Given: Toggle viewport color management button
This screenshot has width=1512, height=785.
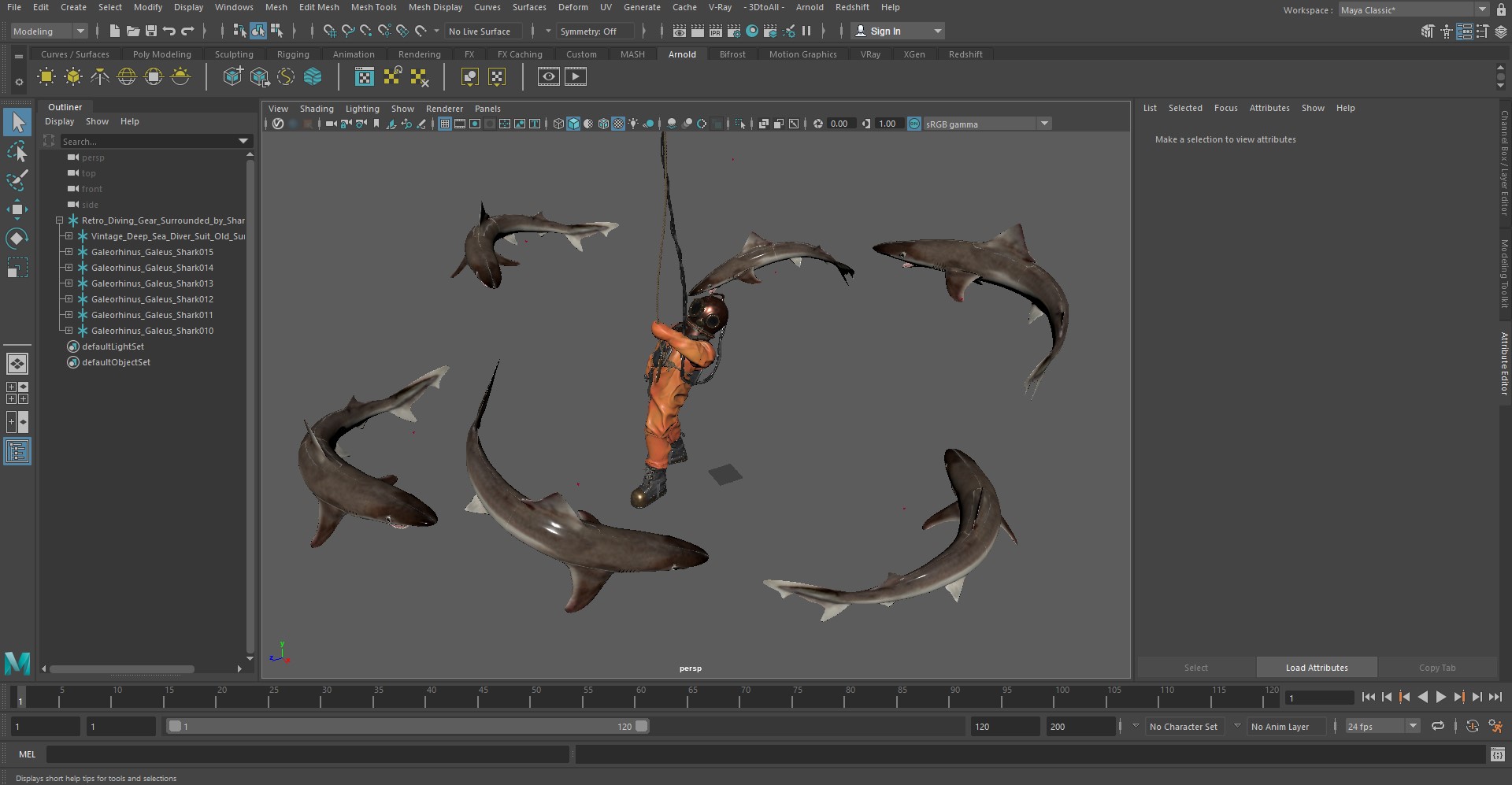Looking at the screenshot, I should 914,124.
